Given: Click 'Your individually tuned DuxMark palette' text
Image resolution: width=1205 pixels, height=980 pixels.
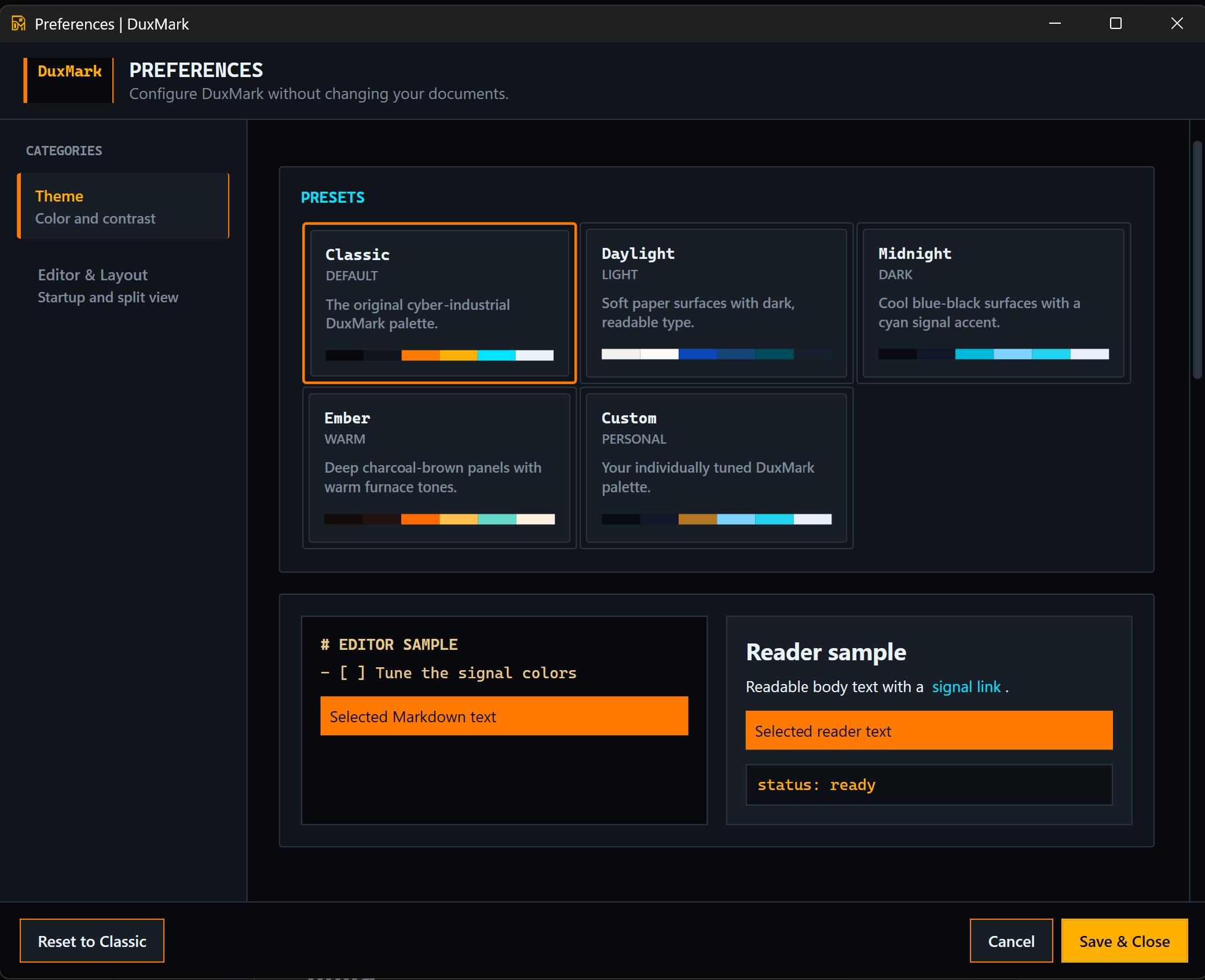Looking at the screenshot, I should (708, 477).
